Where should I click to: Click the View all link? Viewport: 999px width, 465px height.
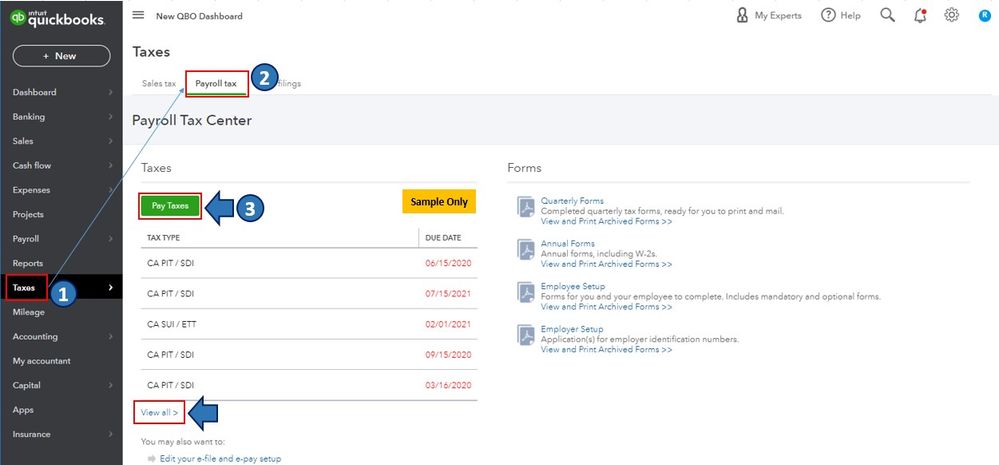click(x=159, y=412)
